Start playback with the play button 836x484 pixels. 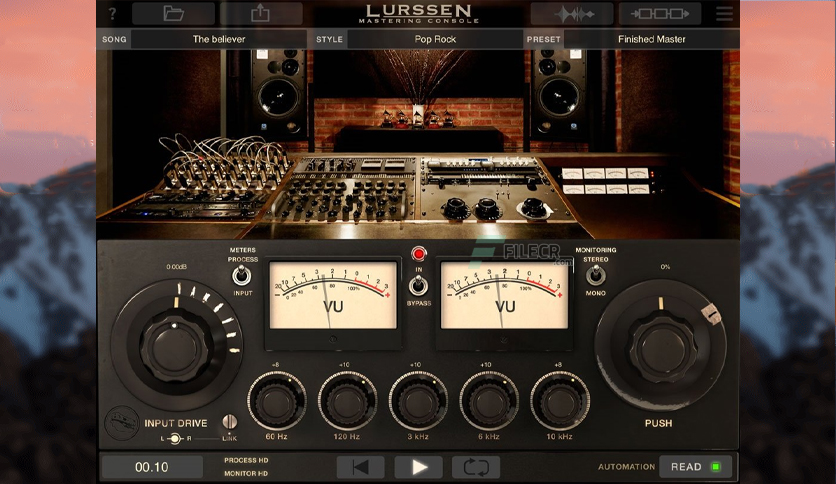tap(419, 467)
